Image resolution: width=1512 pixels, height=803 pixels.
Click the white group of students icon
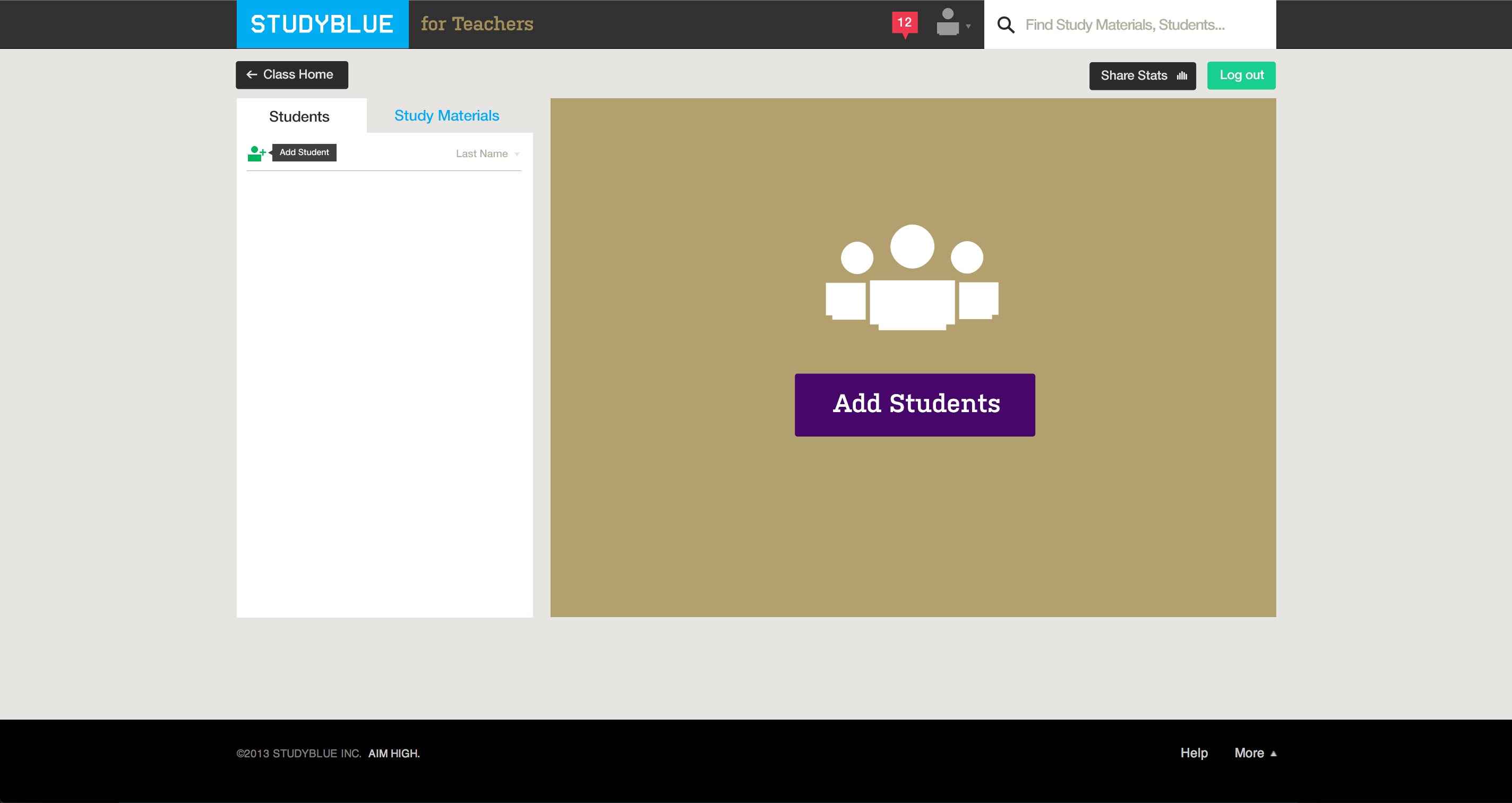[912, 278]
